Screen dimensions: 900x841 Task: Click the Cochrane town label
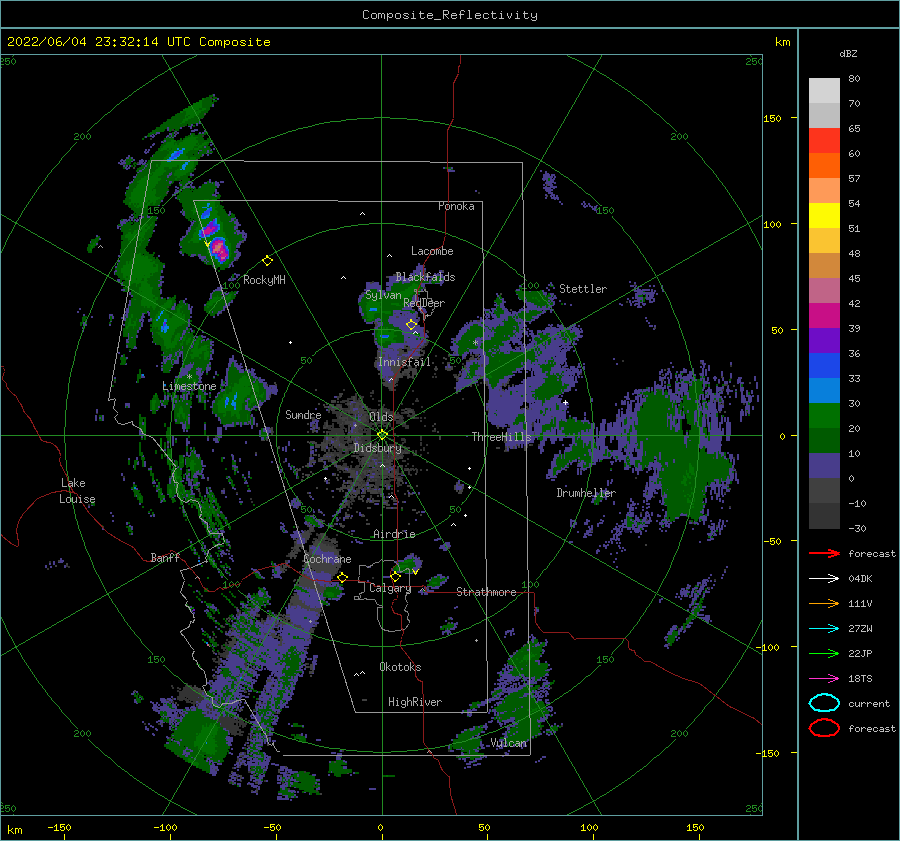(x=327, y=559)
